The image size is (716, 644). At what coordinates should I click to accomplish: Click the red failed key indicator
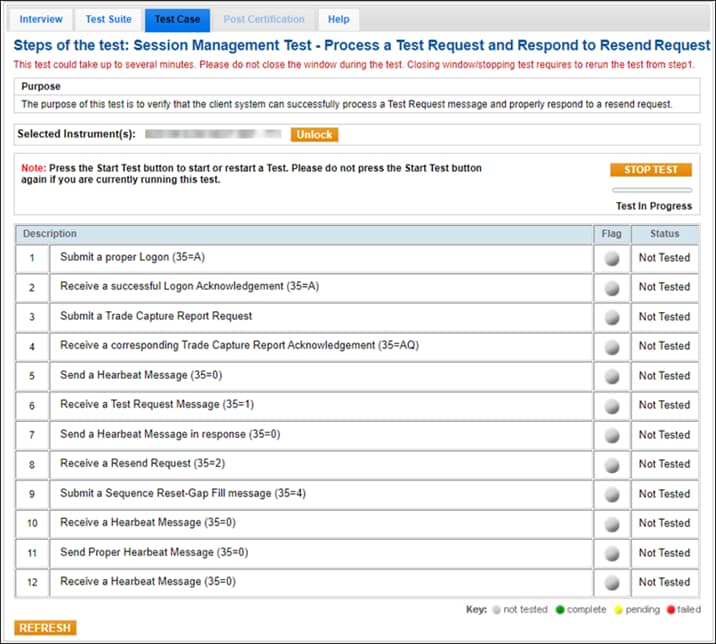(x=670, y=608)
